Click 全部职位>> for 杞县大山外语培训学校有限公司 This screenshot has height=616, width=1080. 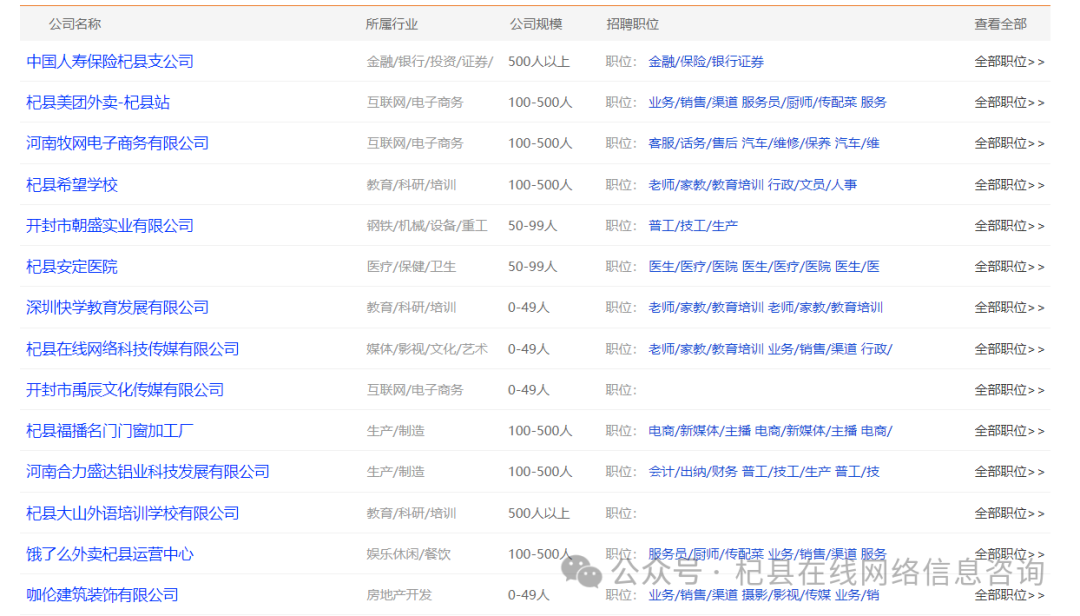pyautogui.click(x=1009, y=513)
